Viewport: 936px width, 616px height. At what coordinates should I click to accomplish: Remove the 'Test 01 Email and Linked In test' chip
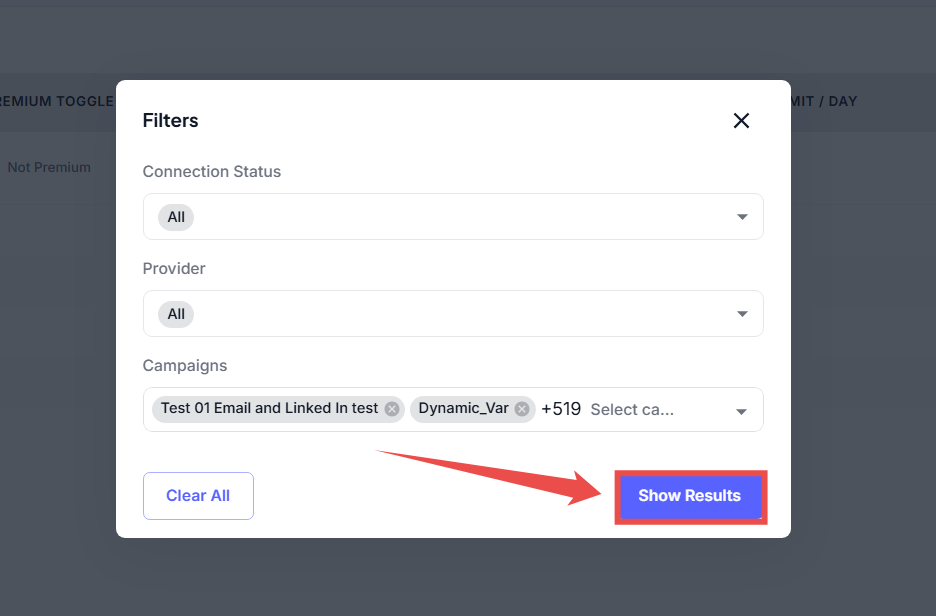point(392,409)
